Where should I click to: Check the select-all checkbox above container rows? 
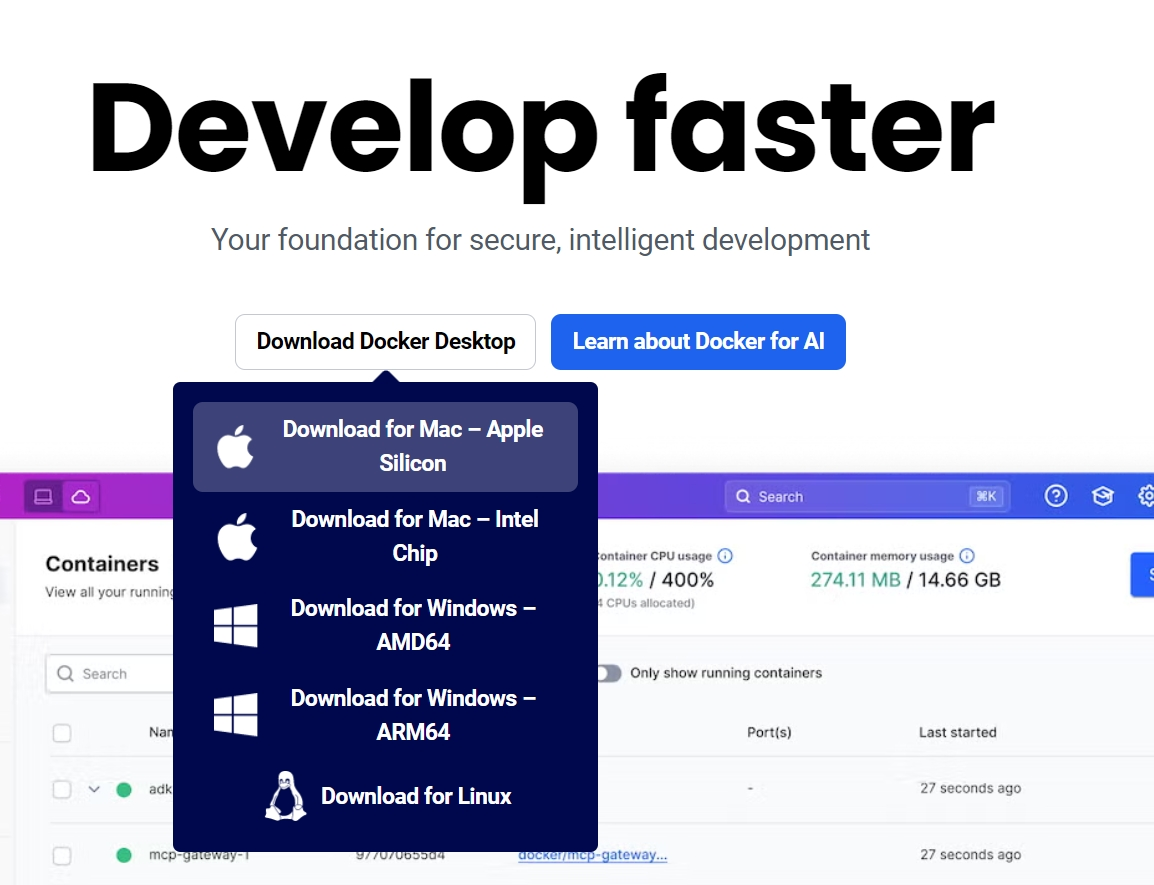pyautogui.click(x=62, y=733)
